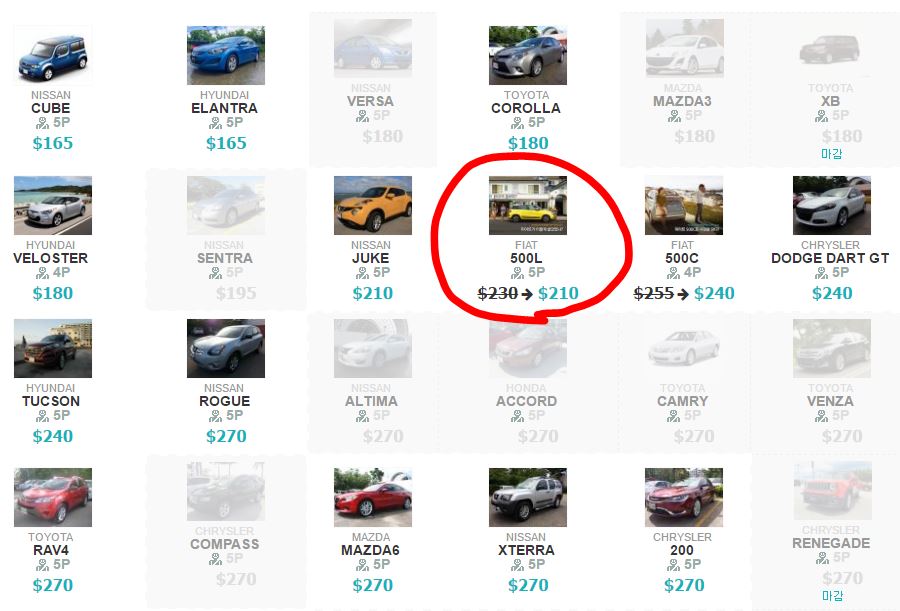
Task: Select the TUCSON model name link
Action: pyautogui.click(x=51, y=401)
